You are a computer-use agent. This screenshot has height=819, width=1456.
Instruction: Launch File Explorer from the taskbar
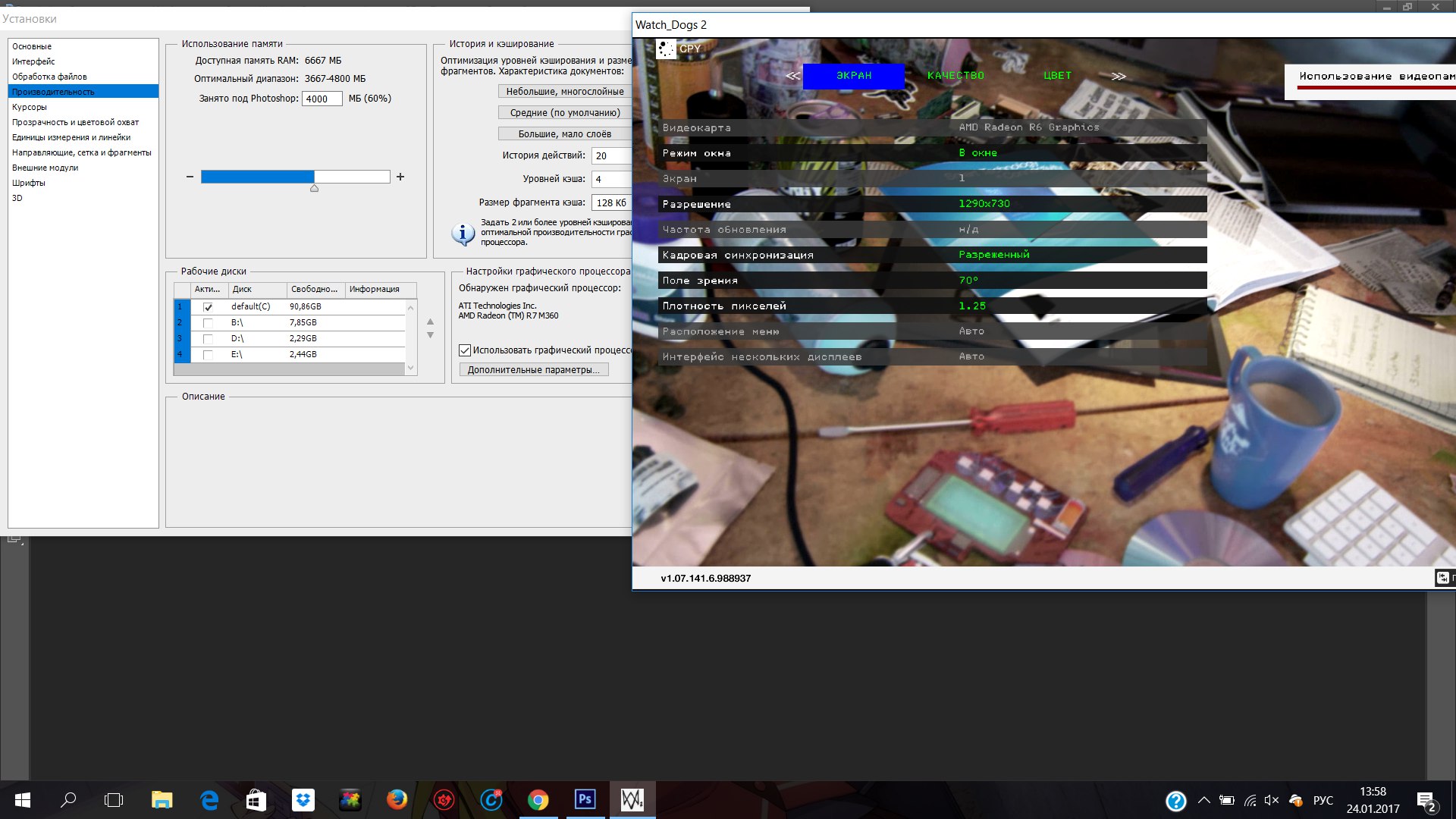[x=162, y=800]
